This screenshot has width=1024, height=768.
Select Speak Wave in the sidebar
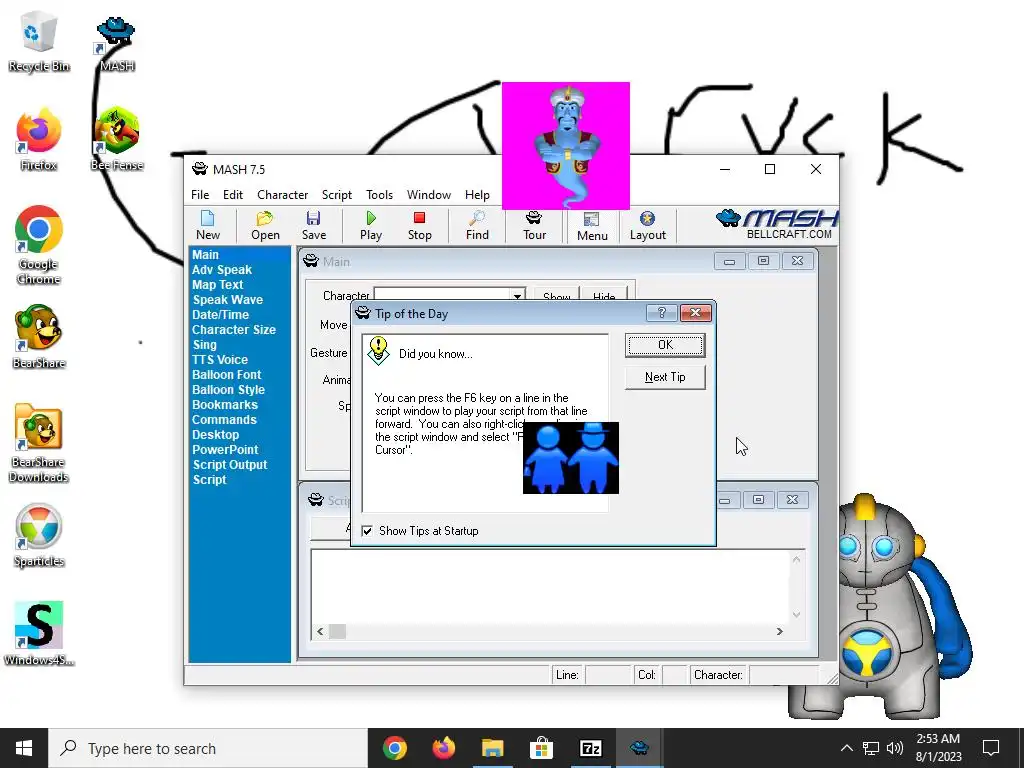[x=227, y=300]
